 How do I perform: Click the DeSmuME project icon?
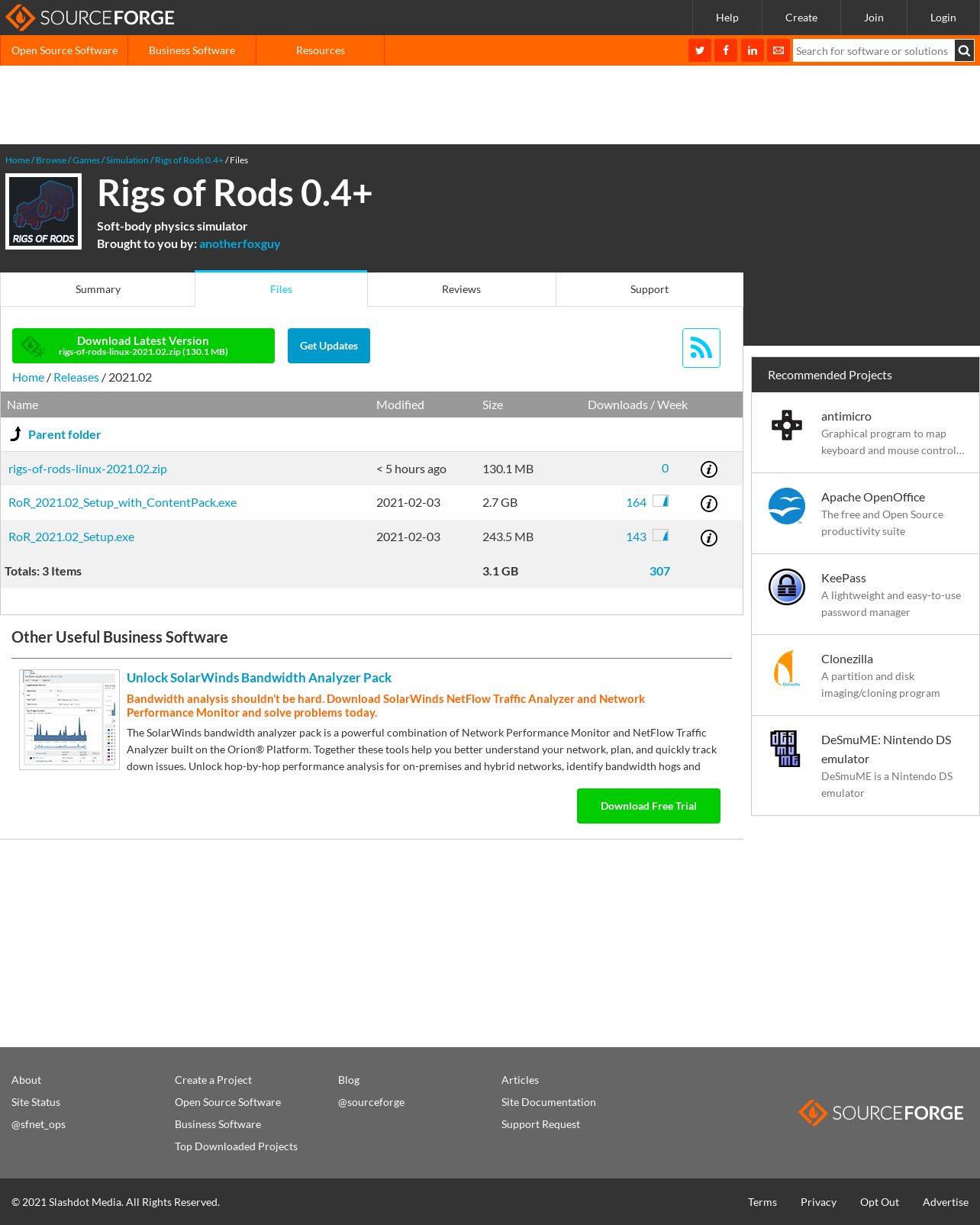click(x=785, y=749)
